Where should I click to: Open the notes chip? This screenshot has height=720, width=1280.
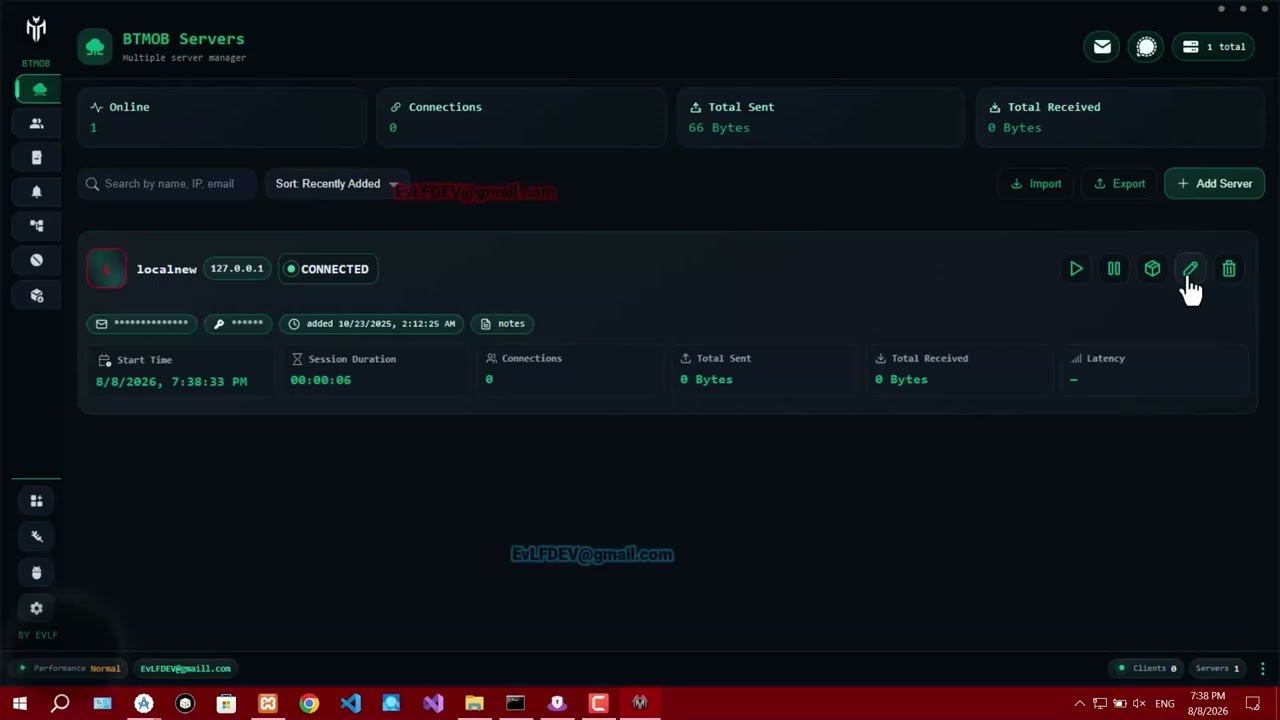point(502,324)
